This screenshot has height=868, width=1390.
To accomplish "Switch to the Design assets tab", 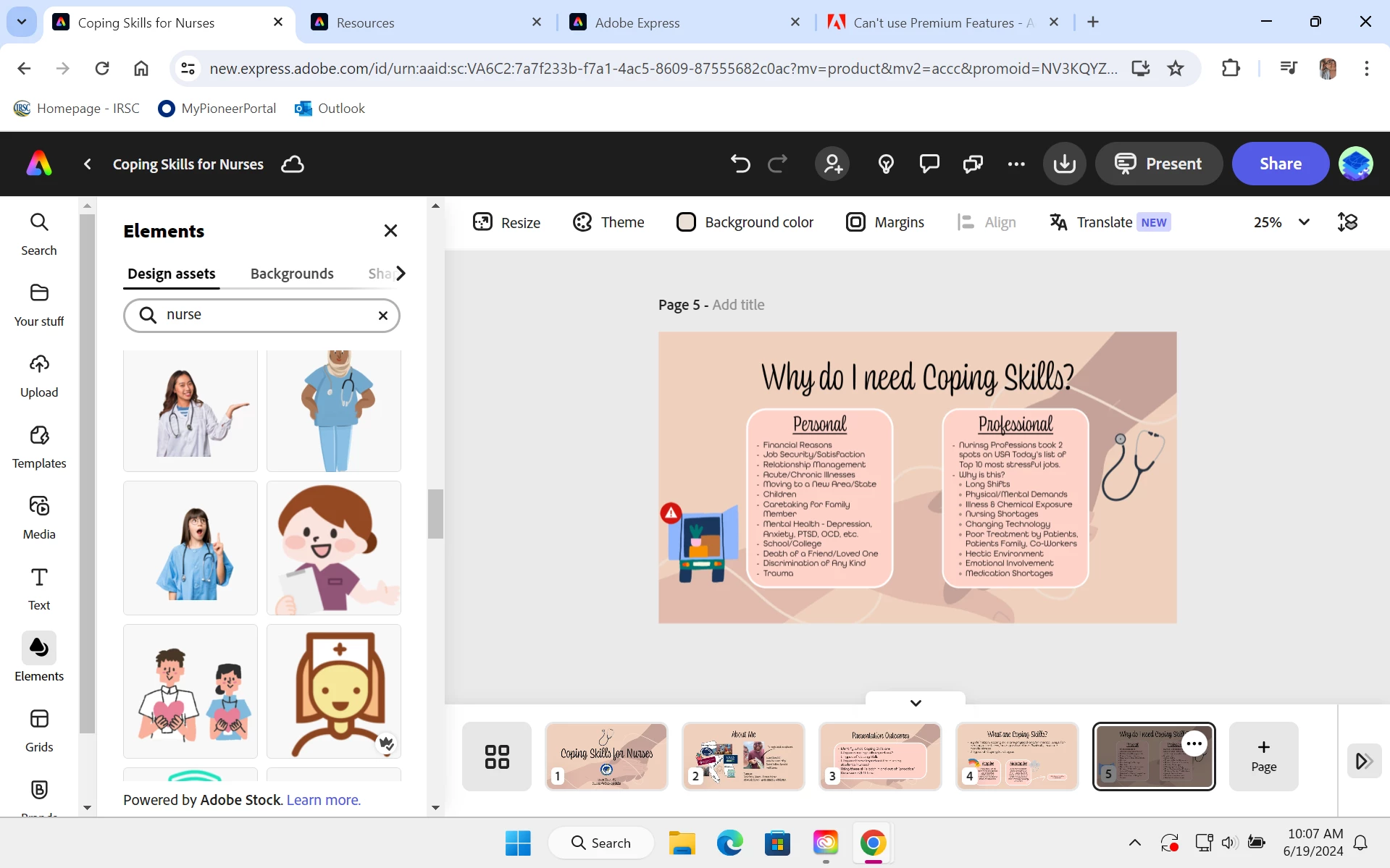I will (172, 274).
